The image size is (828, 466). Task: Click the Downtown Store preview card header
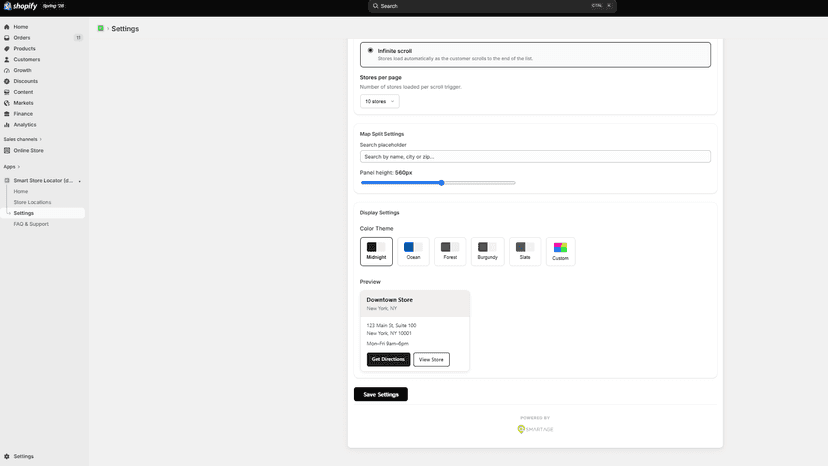415,303
